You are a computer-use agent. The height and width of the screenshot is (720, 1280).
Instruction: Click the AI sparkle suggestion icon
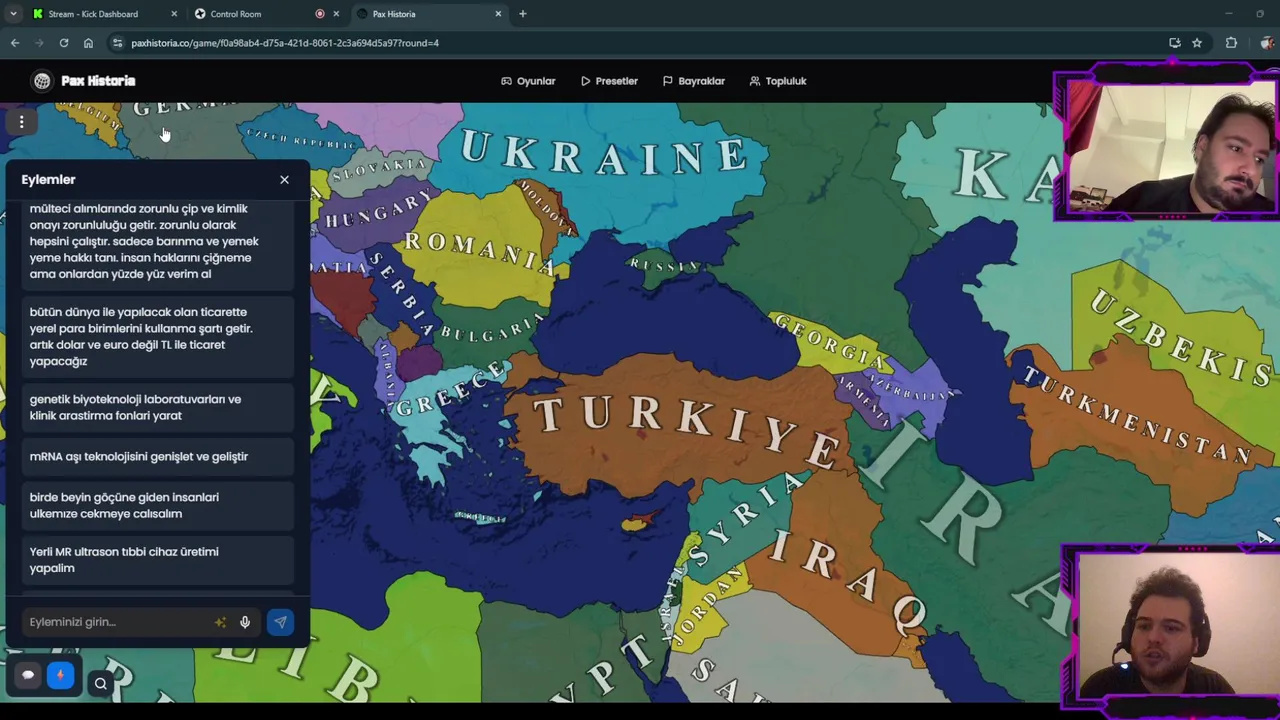tap(220, 622)
